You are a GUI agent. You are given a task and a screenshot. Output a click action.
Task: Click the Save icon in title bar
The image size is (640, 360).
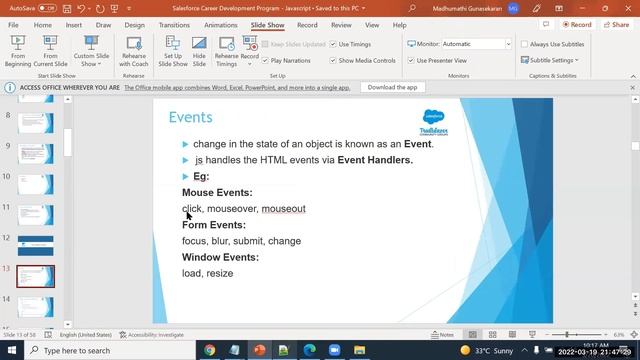67,8
